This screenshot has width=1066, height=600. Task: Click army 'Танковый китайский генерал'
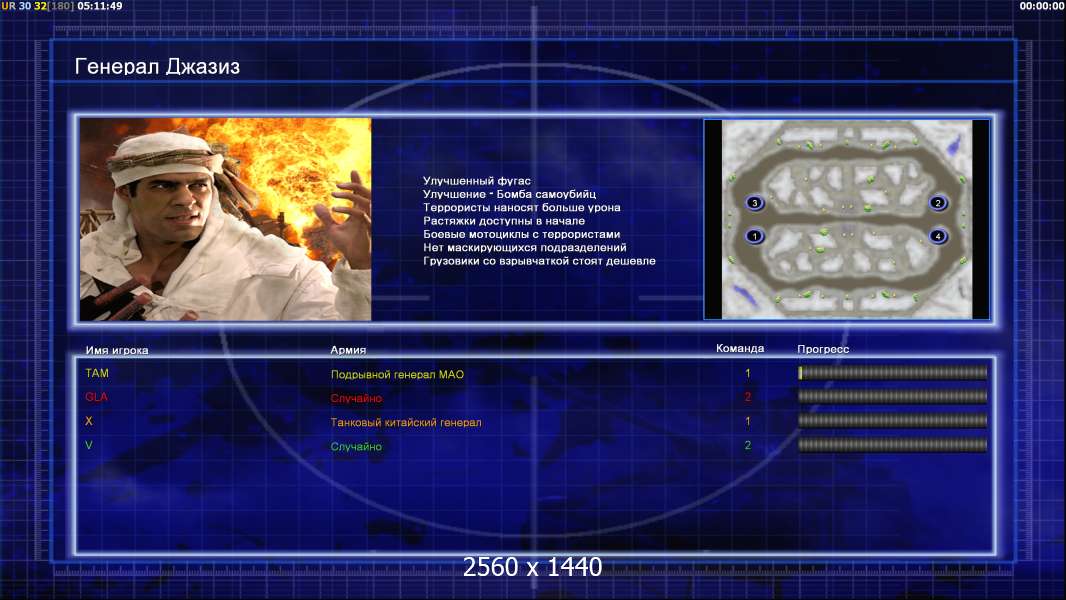pyautogui.click(x=406, y=422)
